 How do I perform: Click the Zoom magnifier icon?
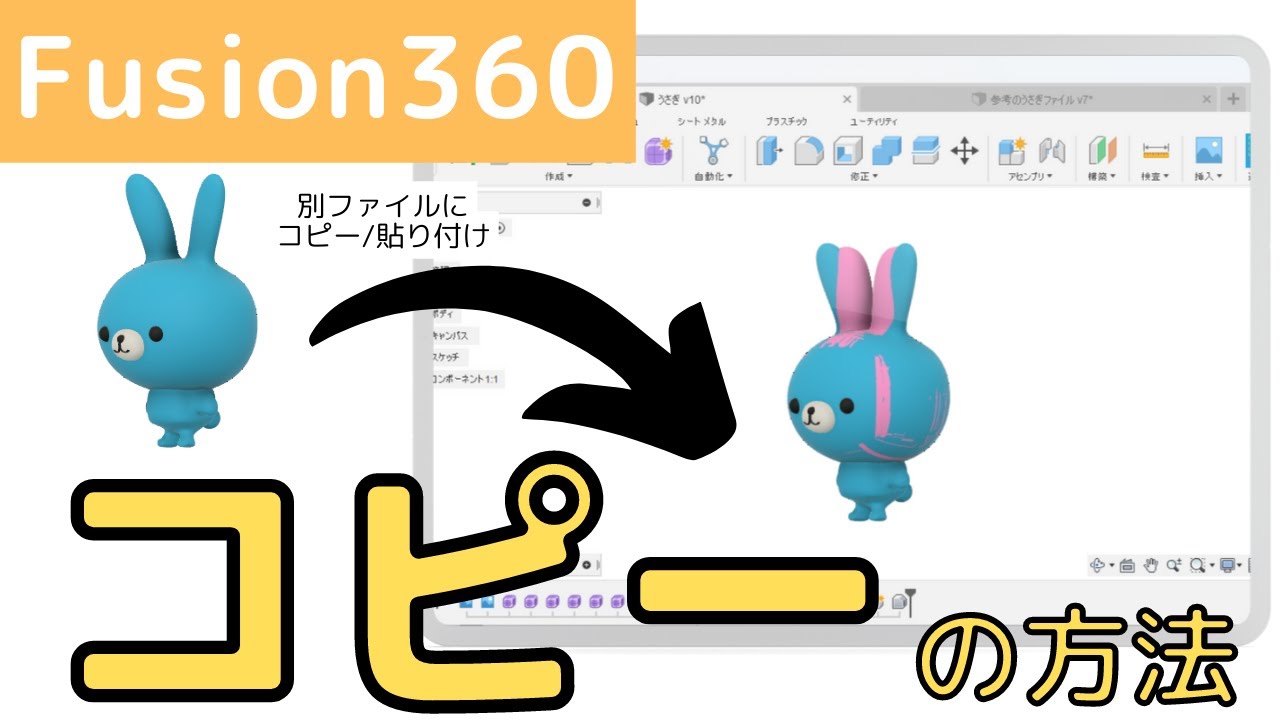1173,566
